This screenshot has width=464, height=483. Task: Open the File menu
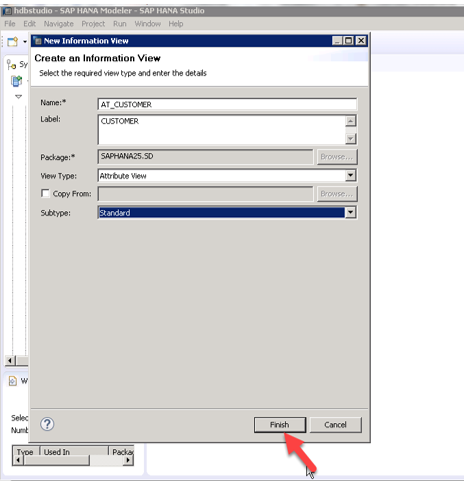pyautogui.click(x=10, y=24)
